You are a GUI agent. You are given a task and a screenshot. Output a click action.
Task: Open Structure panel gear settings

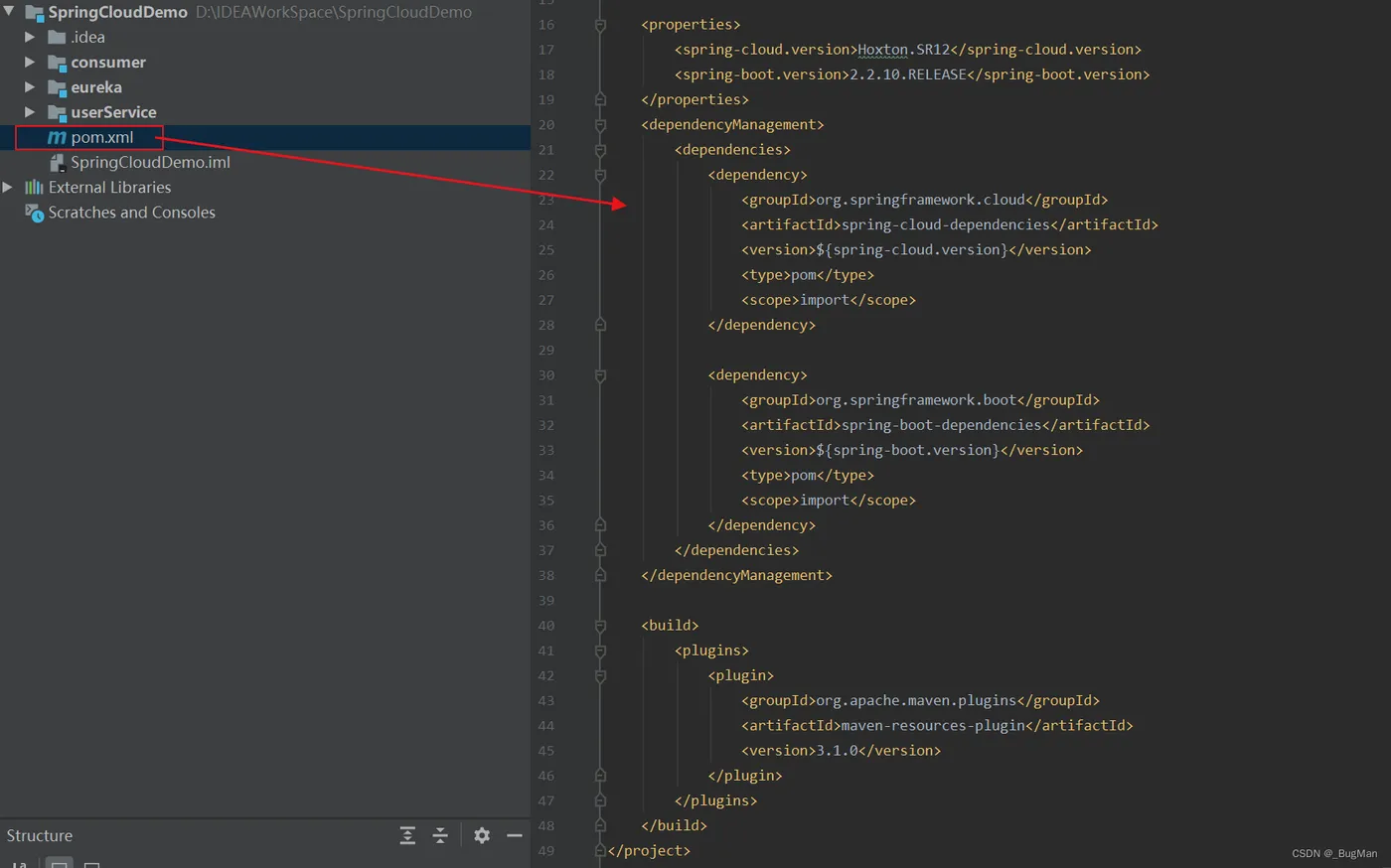pos(482,835)
